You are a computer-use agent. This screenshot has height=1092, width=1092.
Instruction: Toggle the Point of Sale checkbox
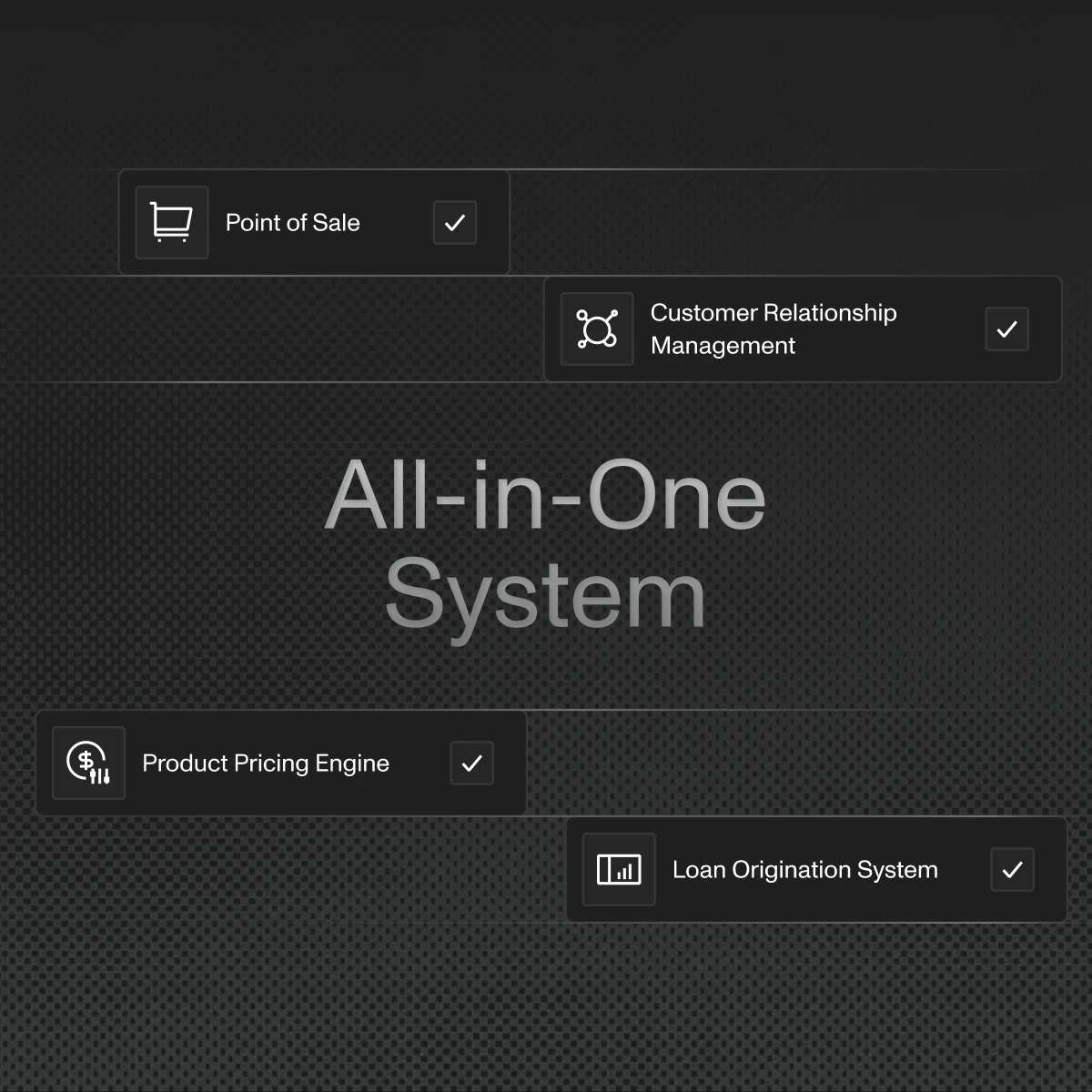click(455, 223)
